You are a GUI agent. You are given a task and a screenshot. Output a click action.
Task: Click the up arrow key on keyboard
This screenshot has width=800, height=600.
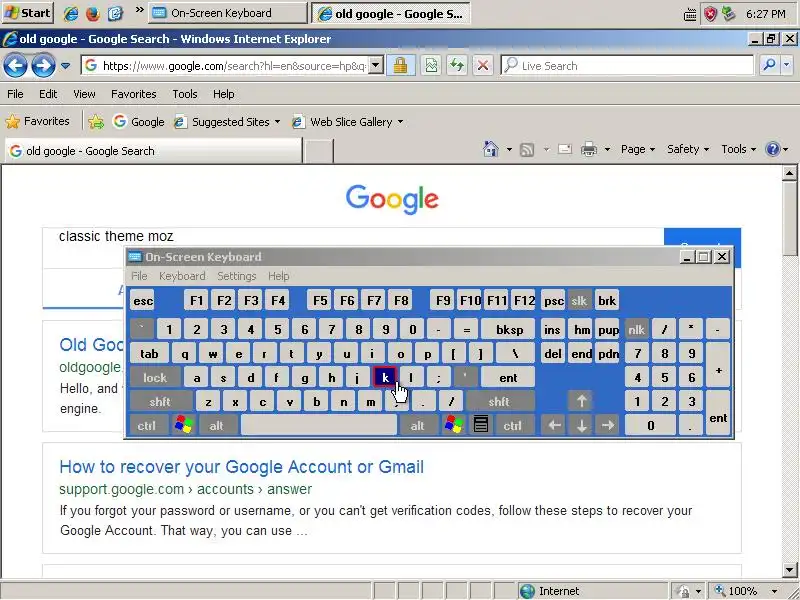tap(581, 402)
